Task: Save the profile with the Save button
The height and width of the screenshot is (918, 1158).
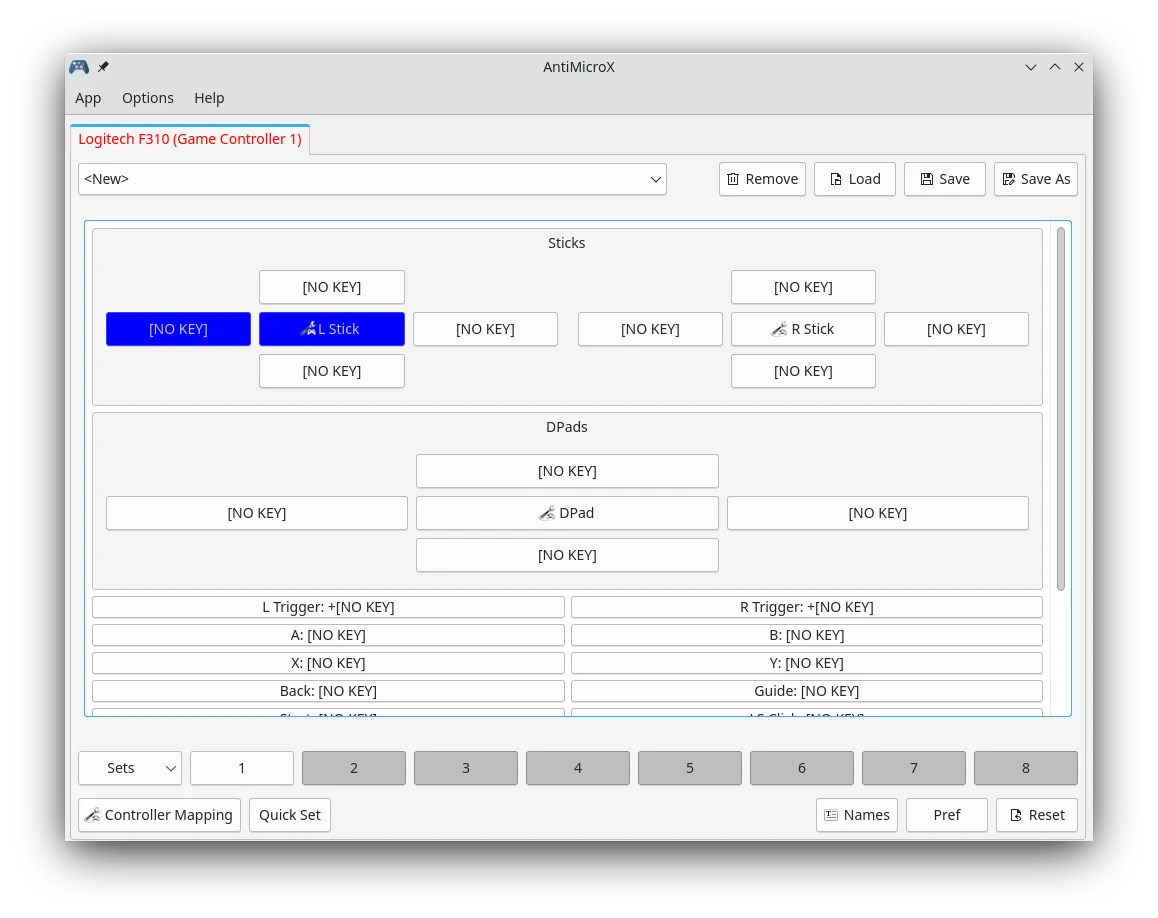Action: click(944, 179)
